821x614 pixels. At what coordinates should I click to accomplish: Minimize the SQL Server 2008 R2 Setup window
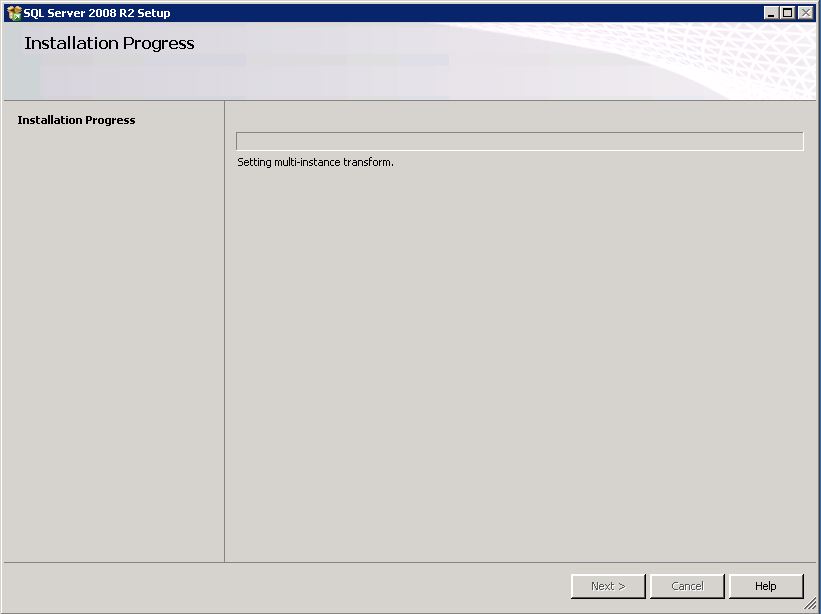[x=770, y=13]
